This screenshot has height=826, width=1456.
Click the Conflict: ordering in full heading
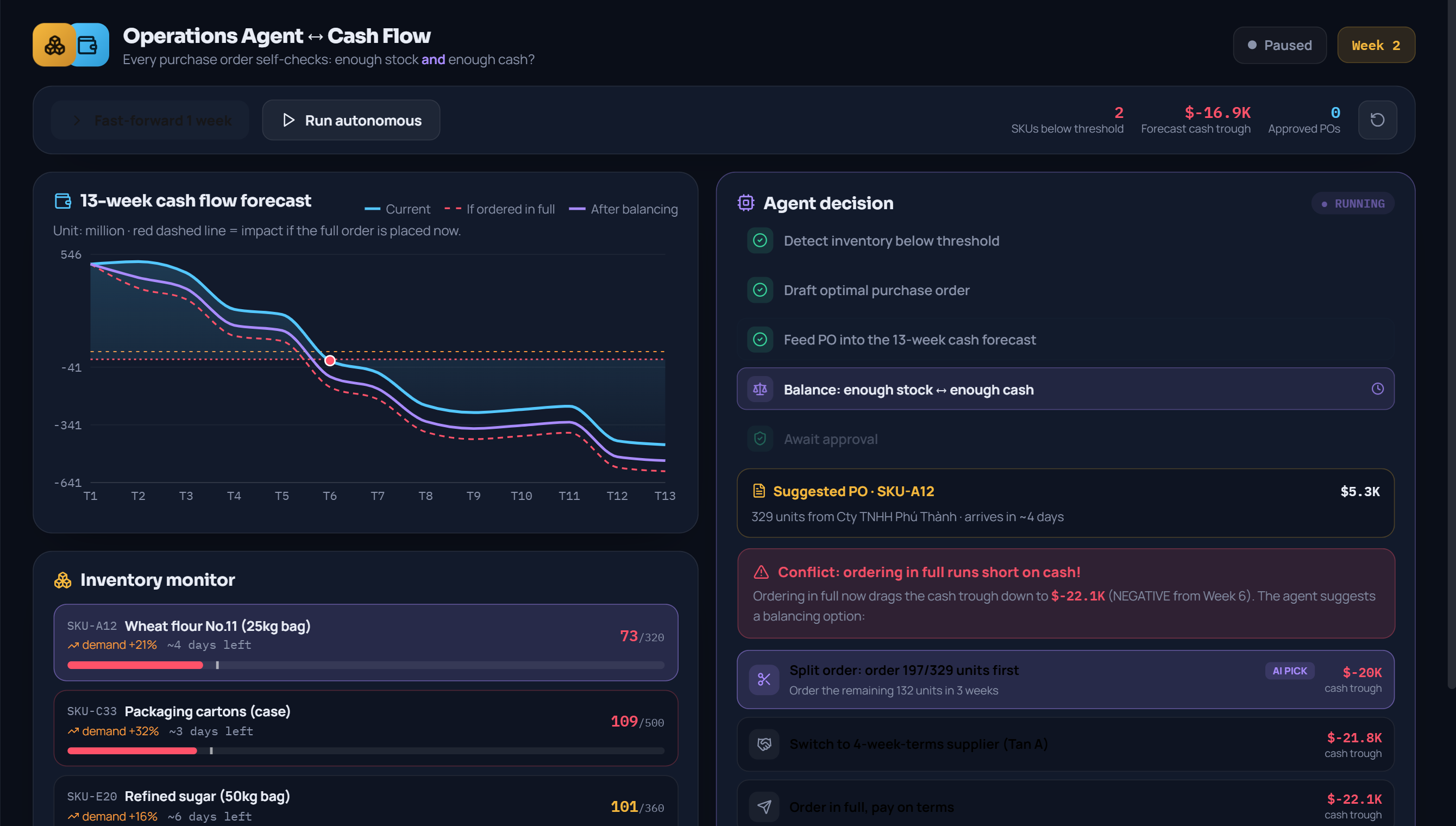click(928, 572)
